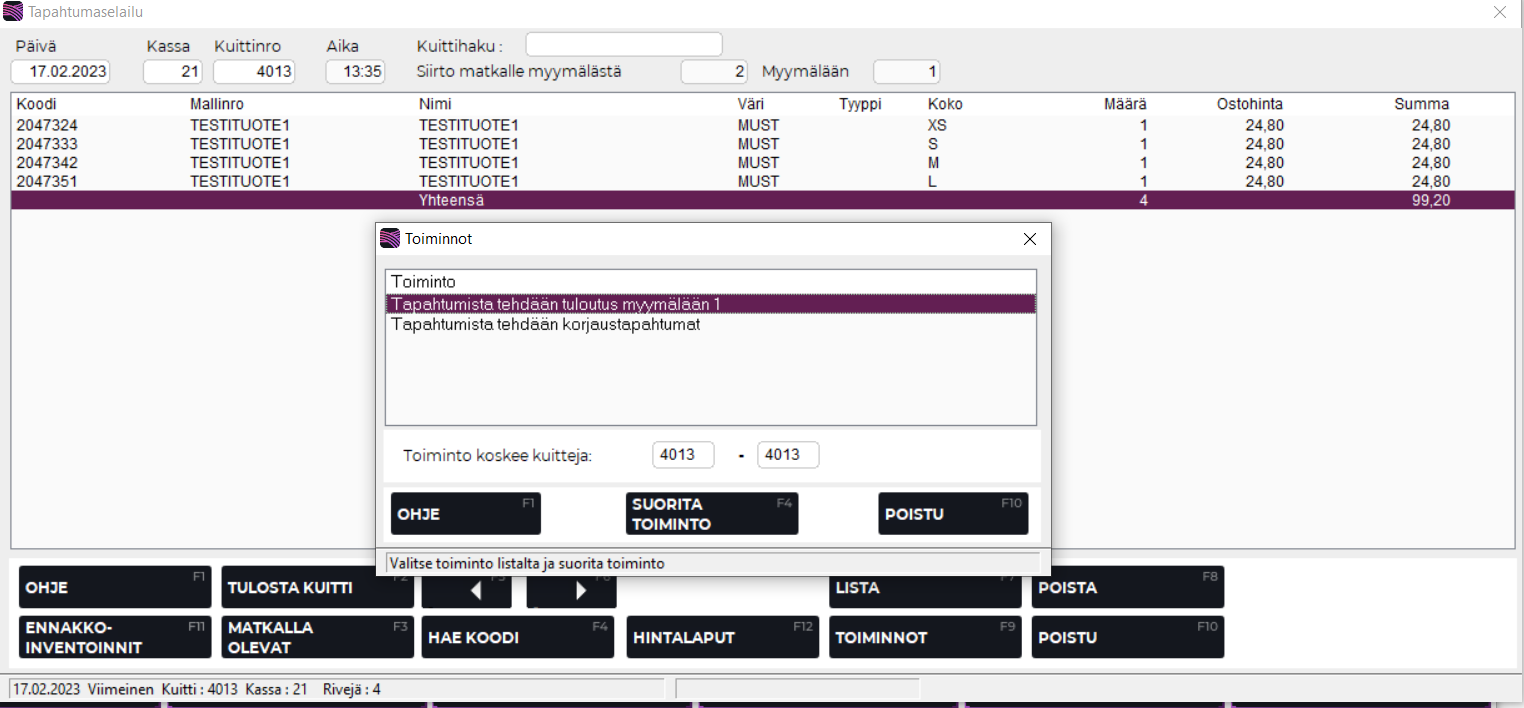This screenshot has width=1524, height=708.
Task: Click the Kuittinro field
Action: pos(254,72)
